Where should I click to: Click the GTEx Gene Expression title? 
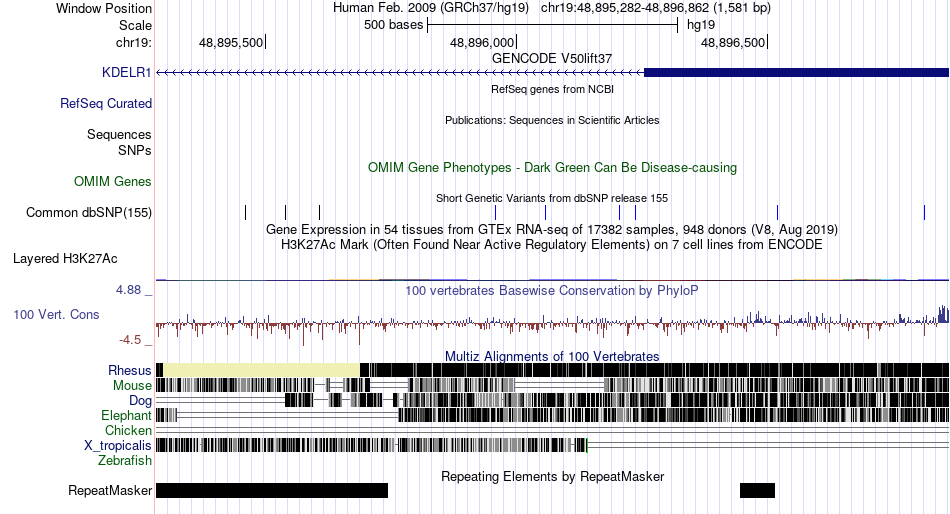click(552, 229)
